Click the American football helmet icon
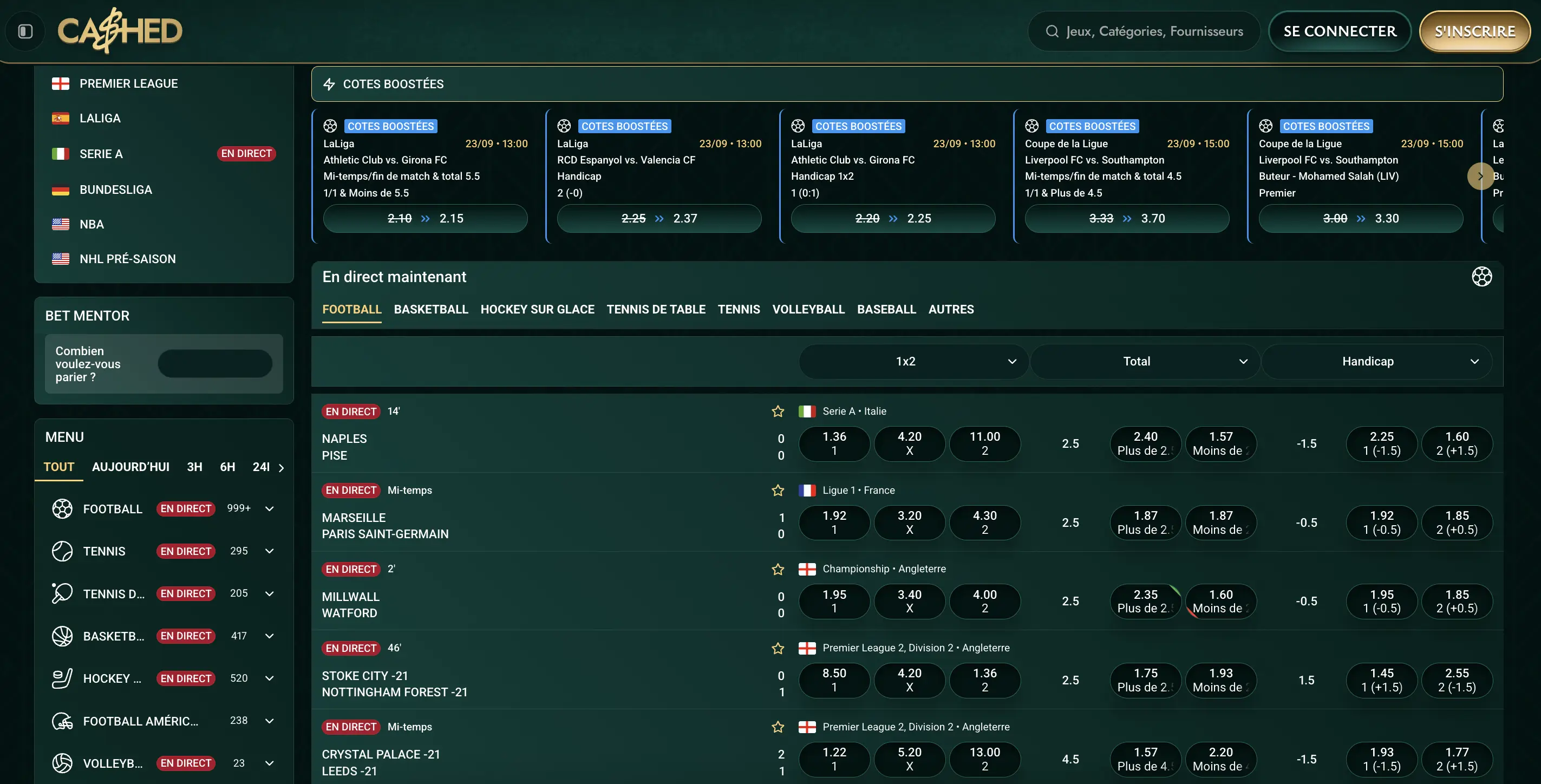 point(62,721)
